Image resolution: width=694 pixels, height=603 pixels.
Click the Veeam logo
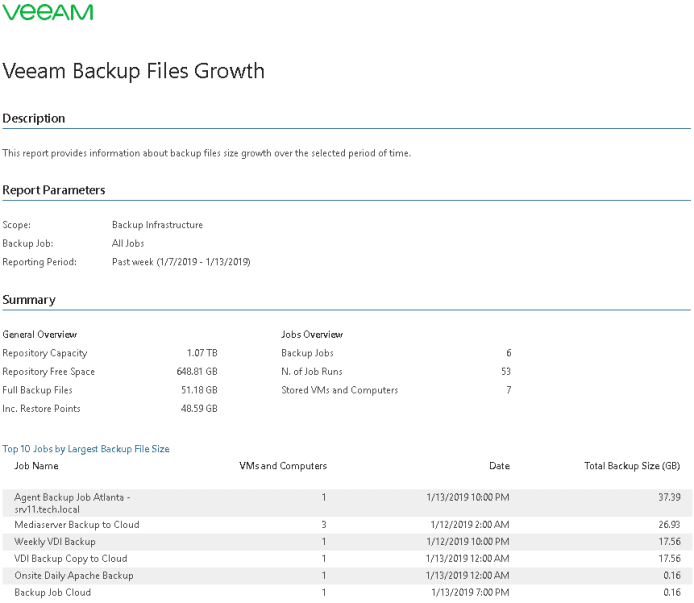click(x=48, y=12)
